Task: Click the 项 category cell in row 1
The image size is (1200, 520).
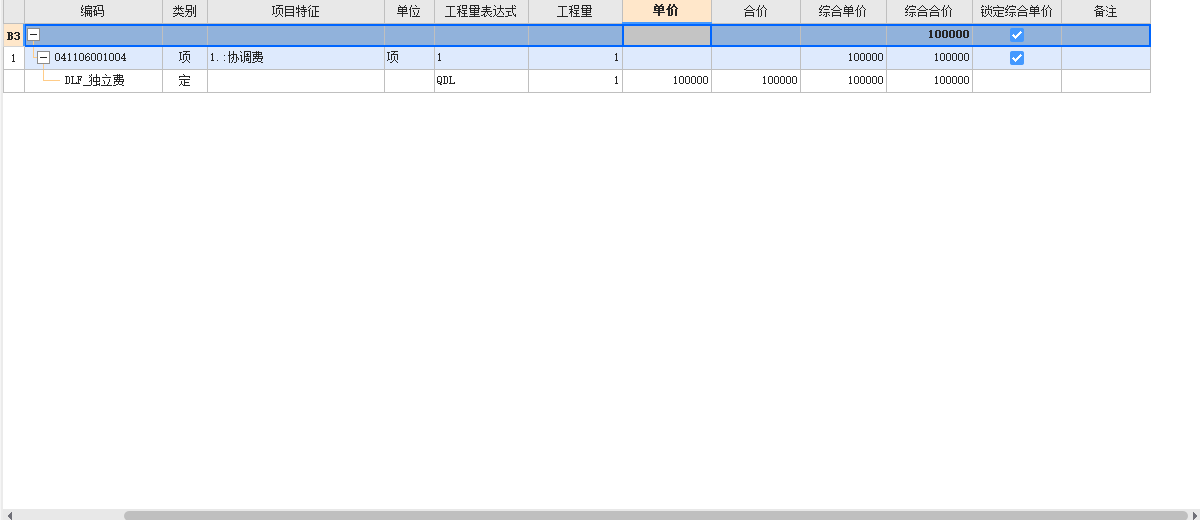Action: pyautogui.click(x=185, y=58)
